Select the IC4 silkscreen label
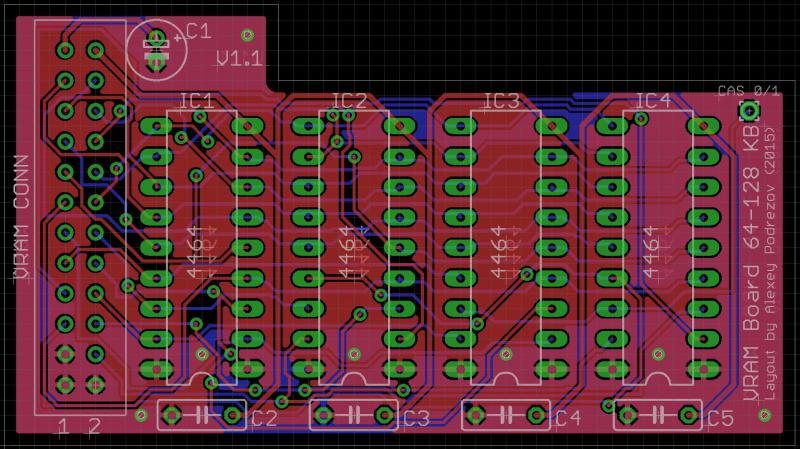800x449 pixels. [x=653, y=101]
